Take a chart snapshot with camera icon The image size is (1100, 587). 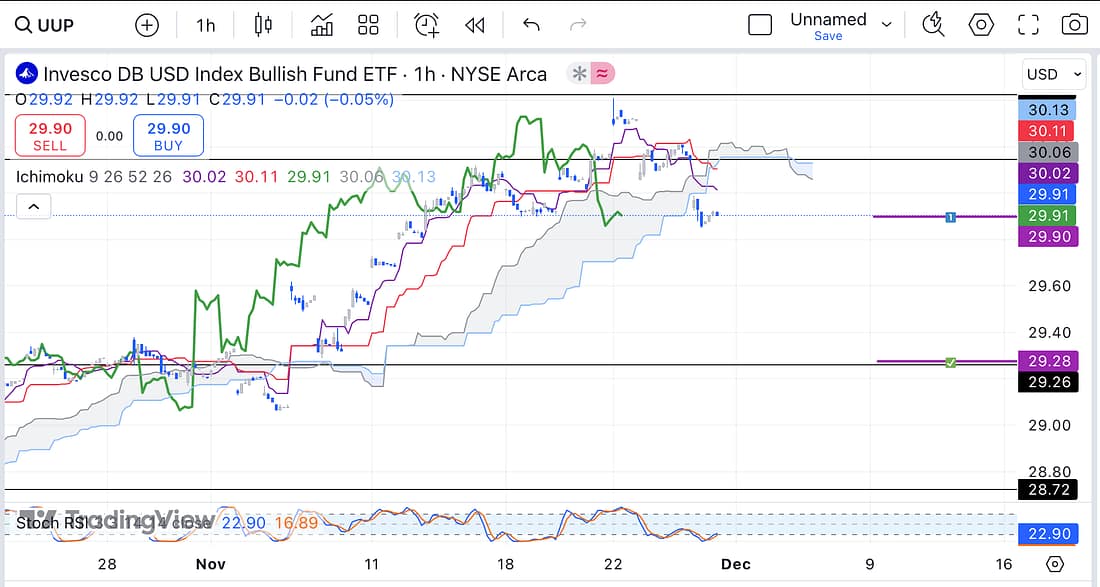point(1075,25)
